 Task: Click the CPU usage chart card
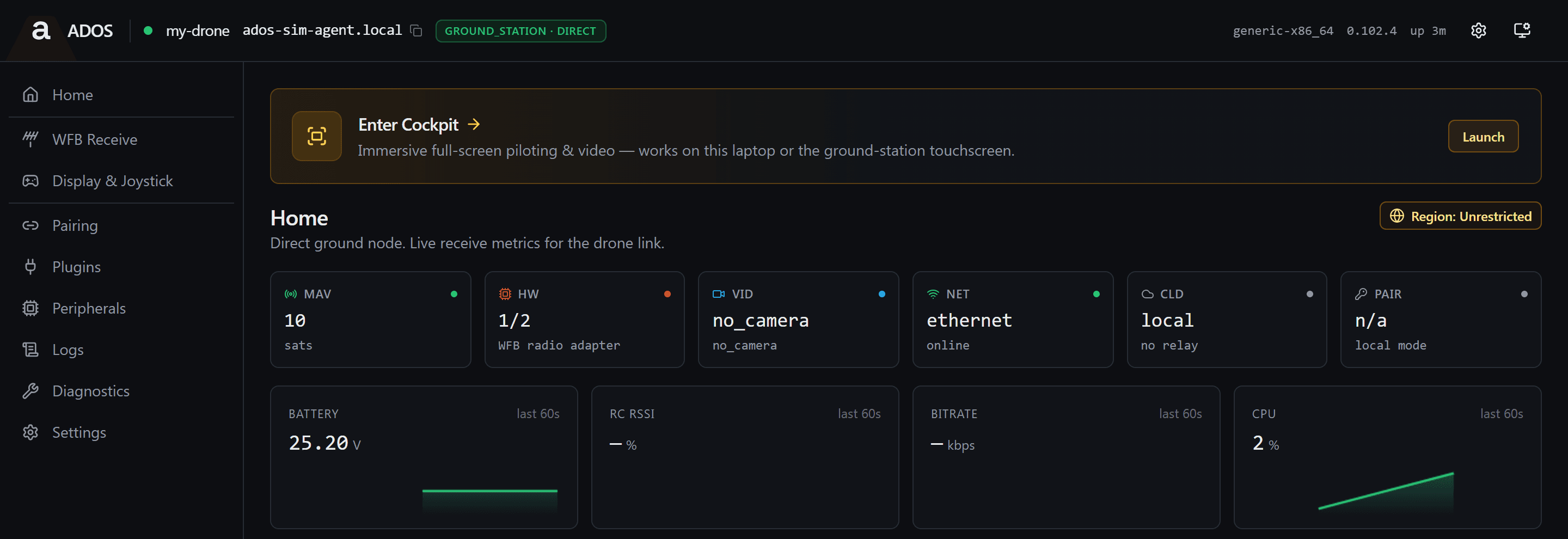pos(1387,457)
